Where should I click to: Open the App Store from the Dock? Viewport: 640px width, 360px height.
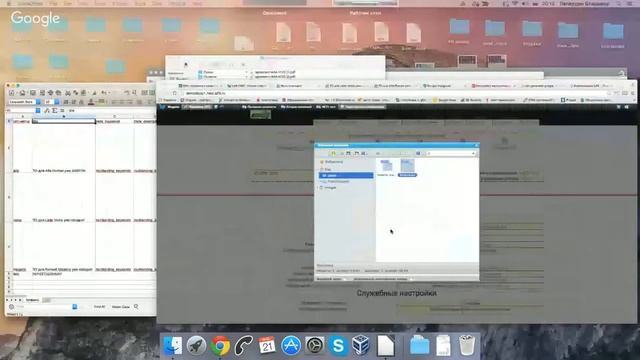[291, 346]
